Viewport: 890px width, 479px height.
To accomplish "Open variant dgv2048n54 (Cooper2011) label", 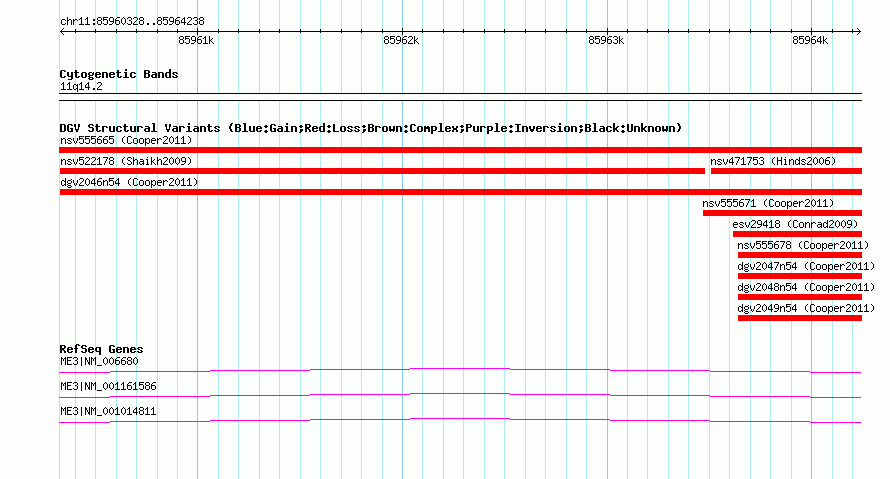I will 806,287.
